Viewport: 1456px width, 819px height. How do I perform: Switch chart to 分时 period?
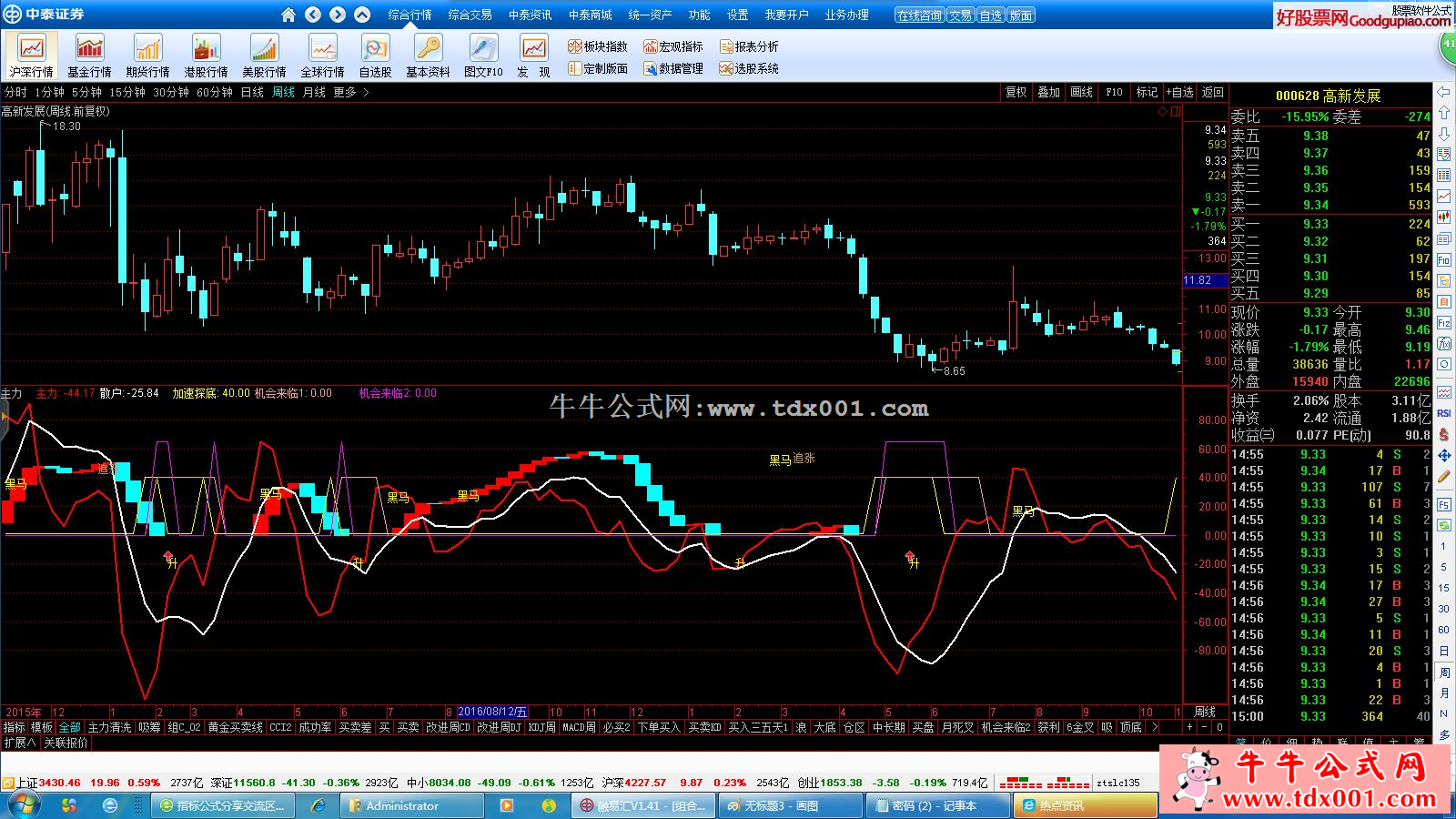coord(15,92)
